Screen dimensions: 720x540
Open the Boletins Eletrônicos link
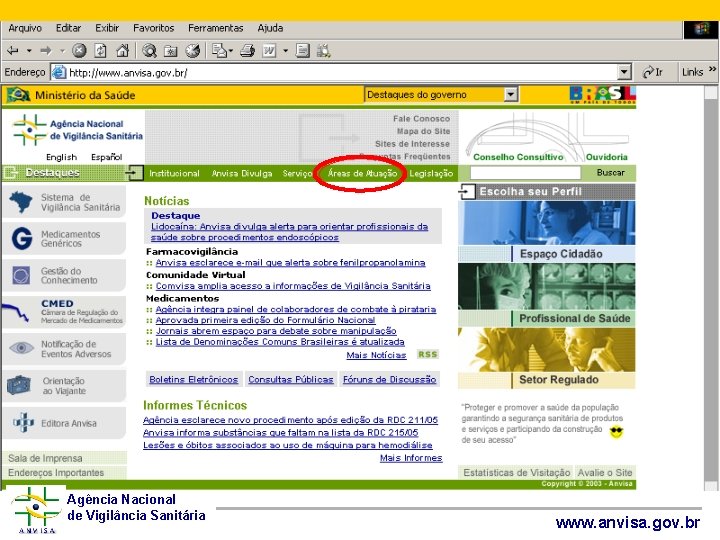click(x=194, y=379)
